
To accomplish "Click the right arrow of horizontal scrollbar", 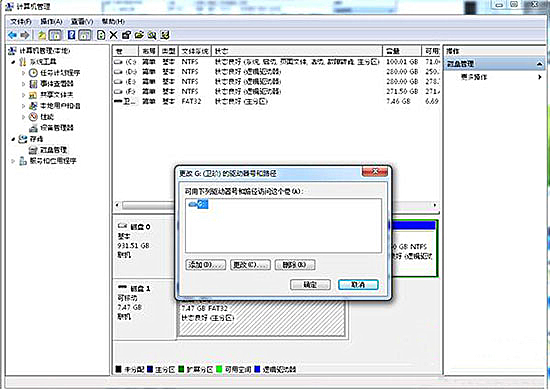I will 435,205.
